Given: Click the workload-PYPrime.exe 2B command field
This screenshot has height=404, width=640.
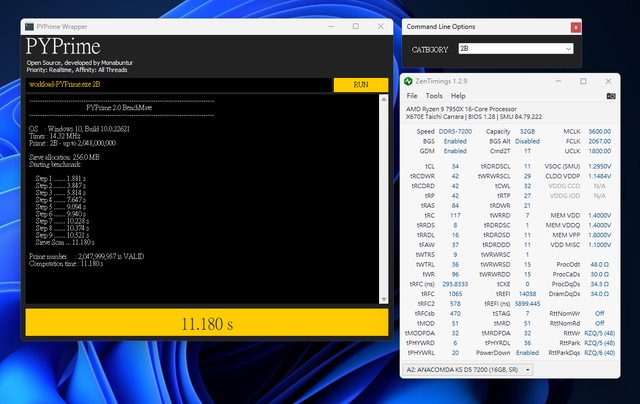Looking at the screenshot, I should click(178, 85).
